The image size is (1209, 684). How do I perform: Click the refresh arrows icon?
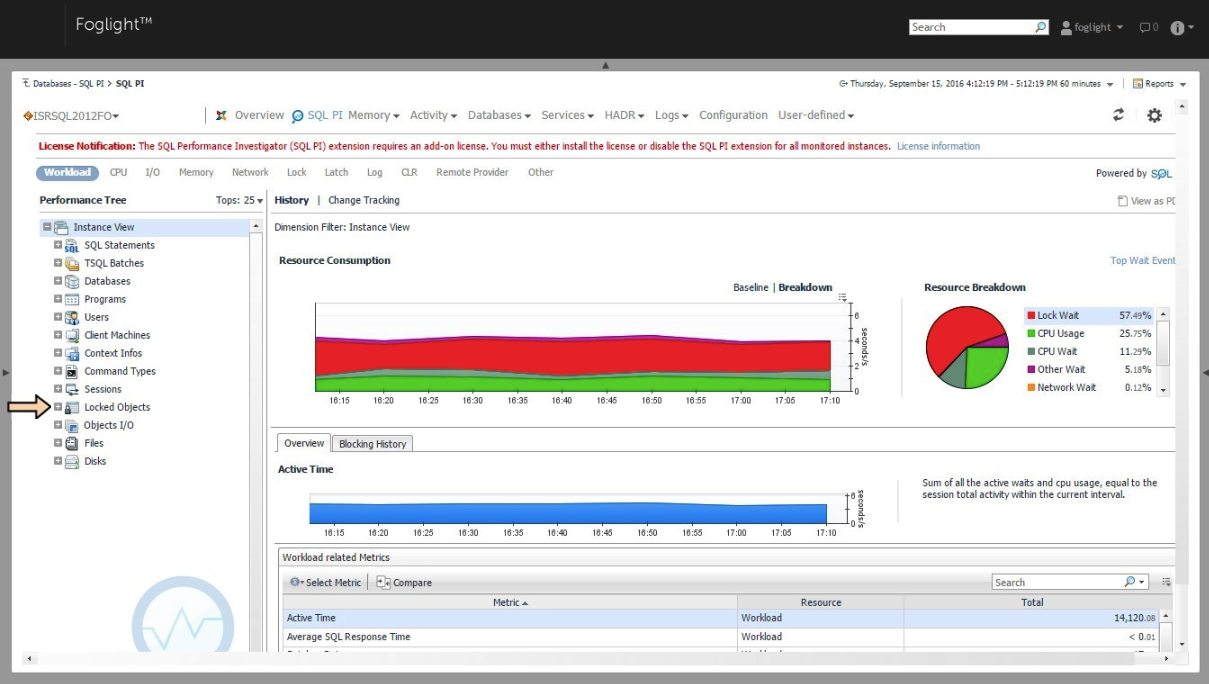[1119, 115]
